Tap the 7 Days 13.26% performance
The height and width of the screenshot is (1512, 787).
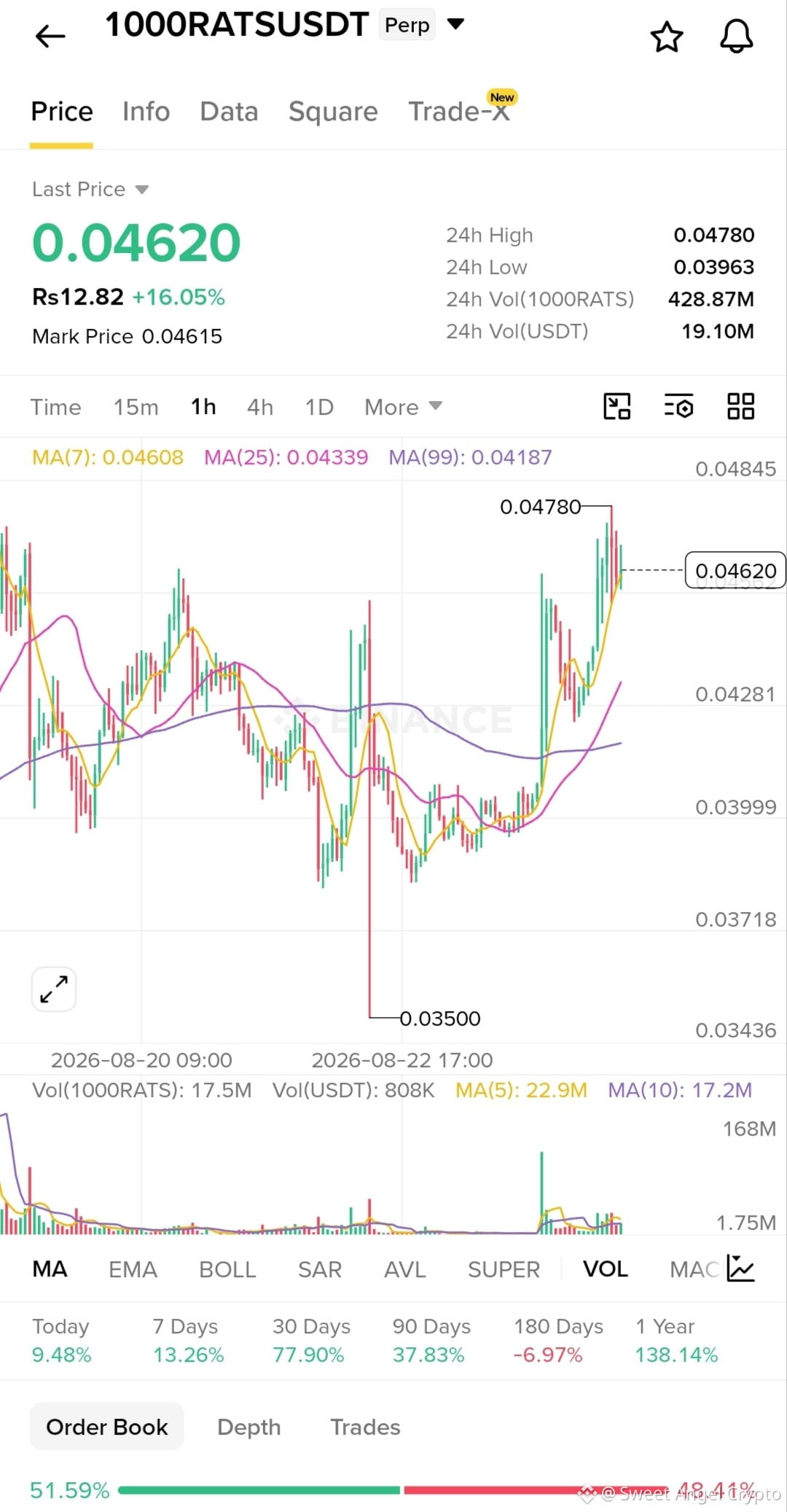click(x=188, y=1340)
